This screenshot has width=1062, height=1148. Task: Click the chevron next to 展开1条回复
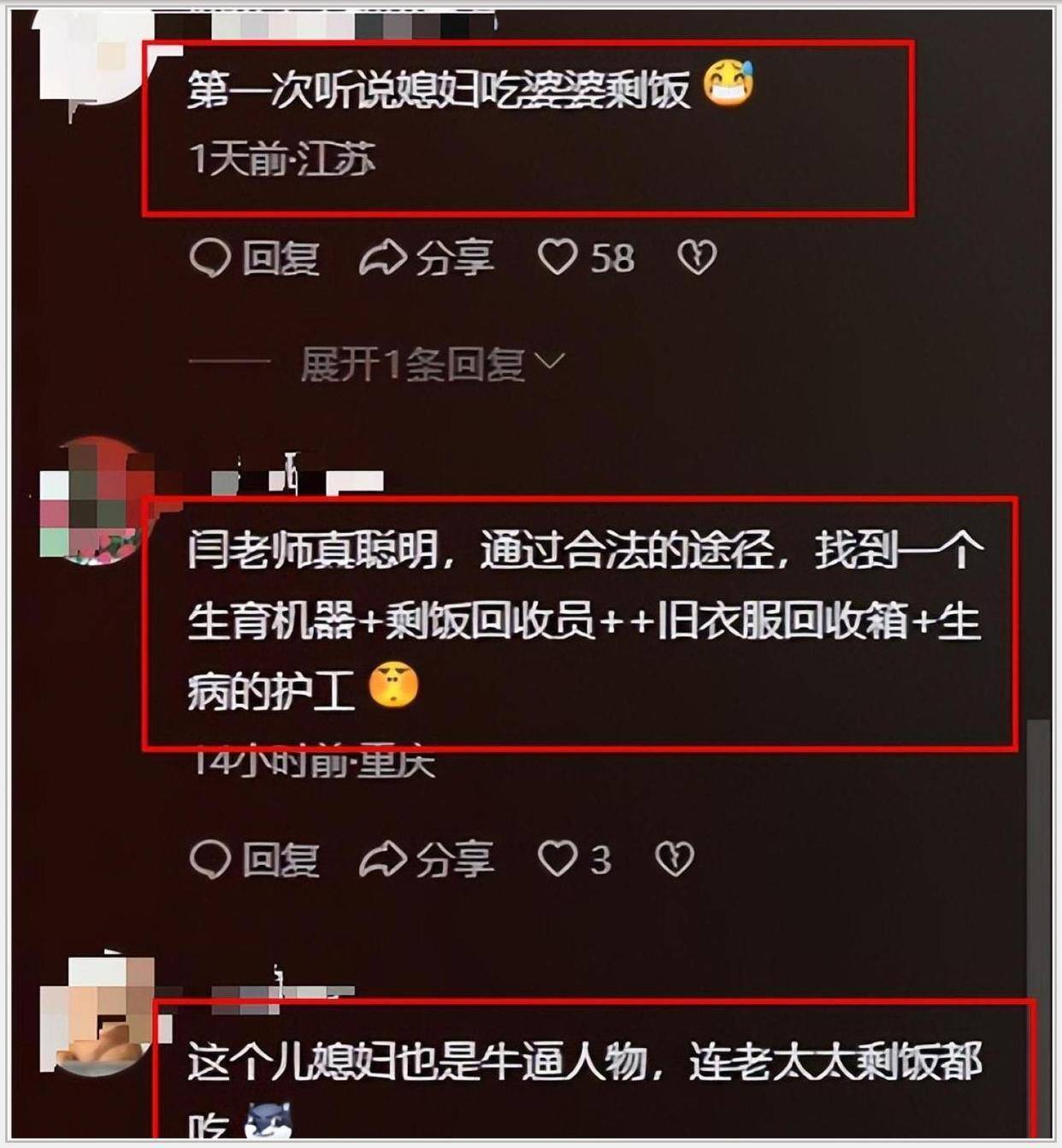[x=549, y=364]
